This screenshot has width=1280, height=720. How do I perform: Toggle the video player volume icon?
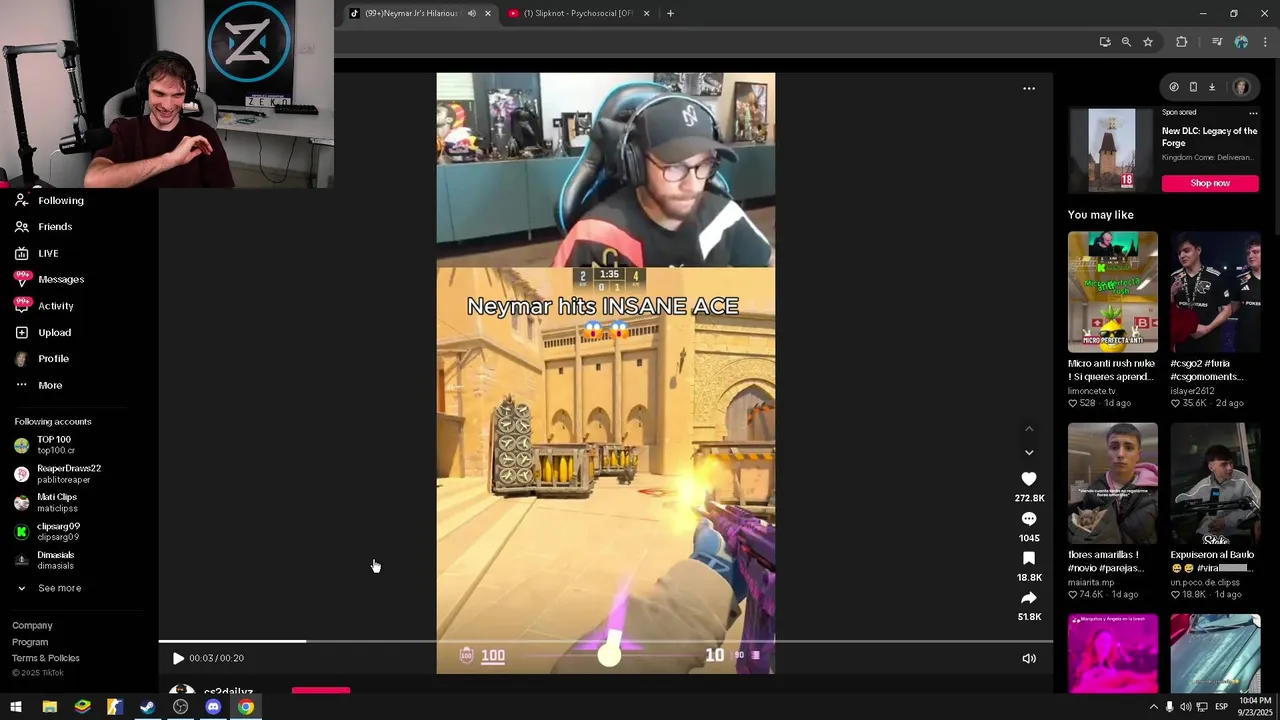[x=1029, y=658]
